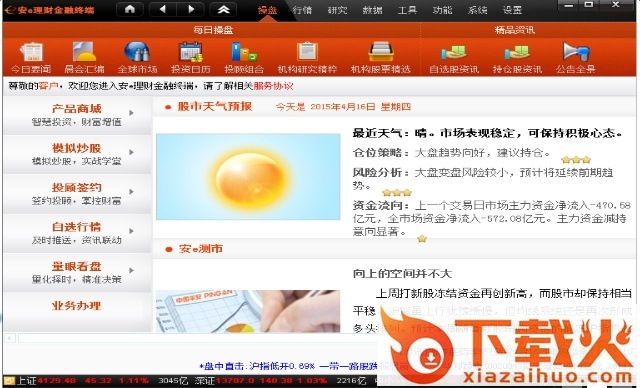Open the 投顾组合 portfolio icon
Viewport: 640px width, 388px height.
244,52
